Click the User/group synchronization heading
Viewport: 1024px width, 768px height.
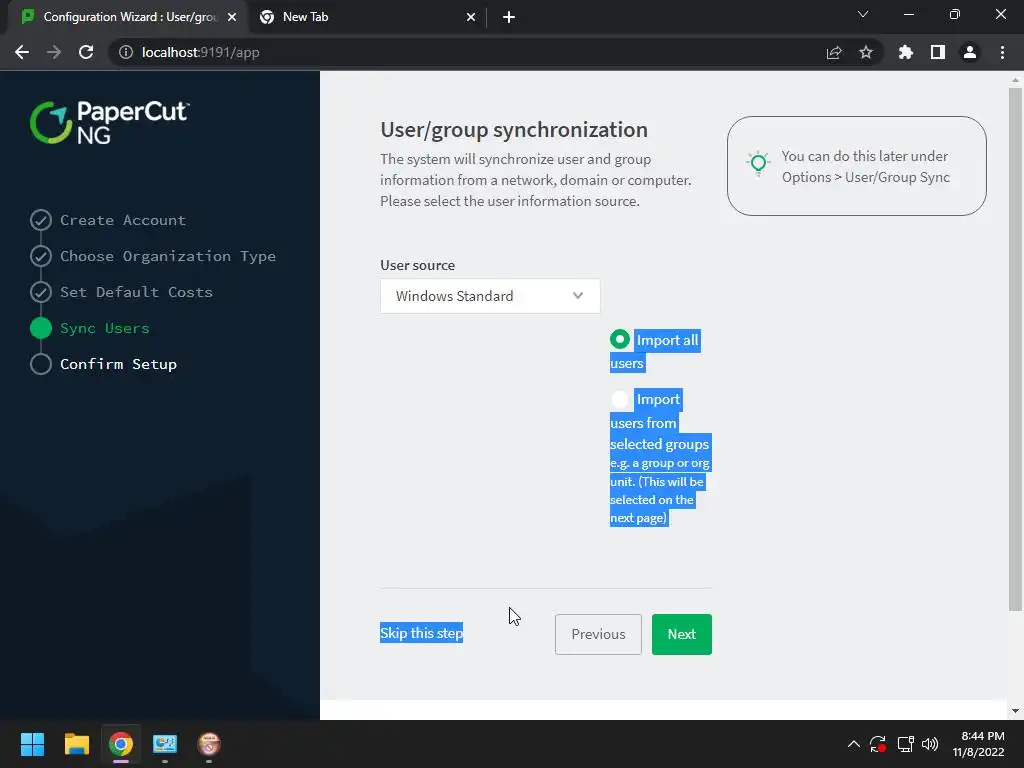click(514, 129)
